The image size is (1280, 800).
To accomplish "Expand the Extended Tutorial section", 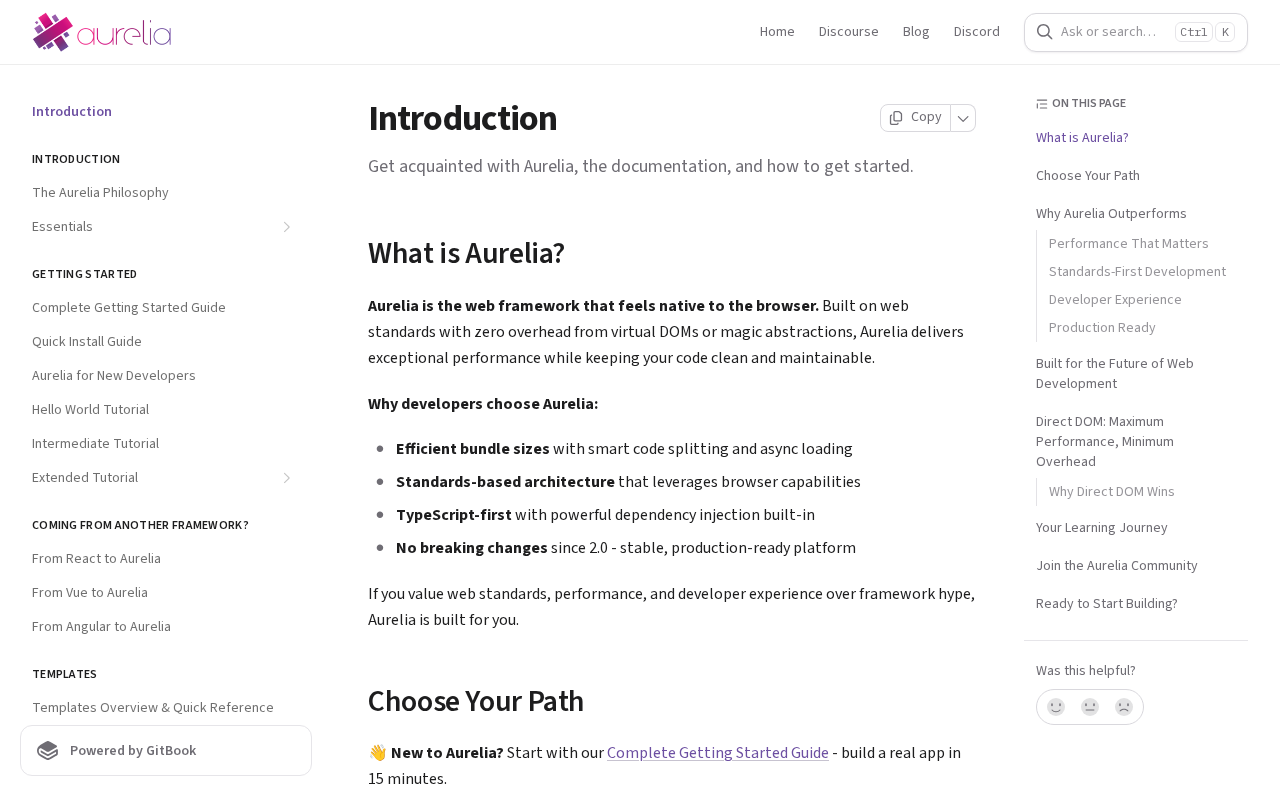I will (x=286, y=478).
